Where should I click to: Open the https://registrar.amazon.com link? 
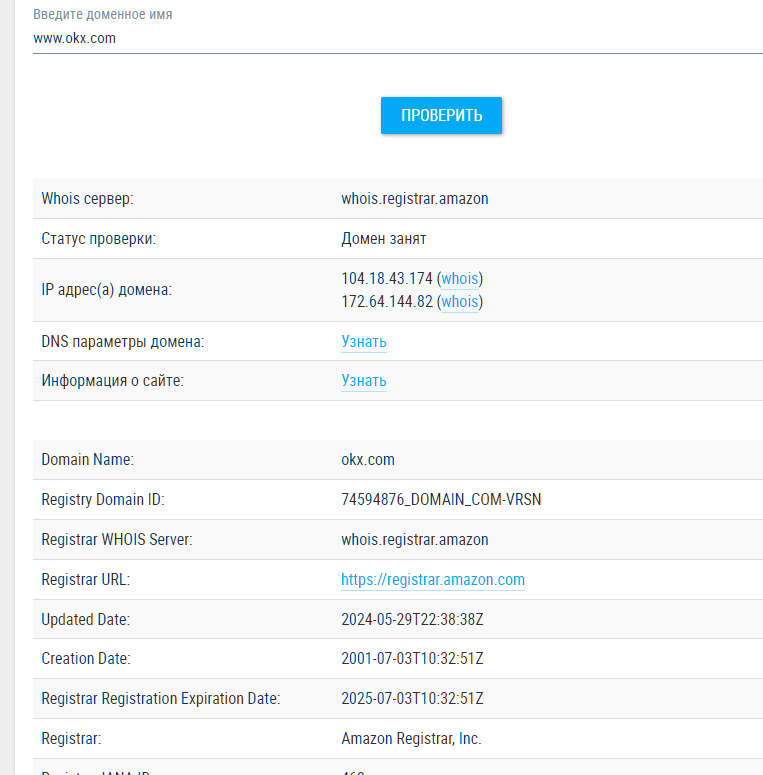pos(433,579)
